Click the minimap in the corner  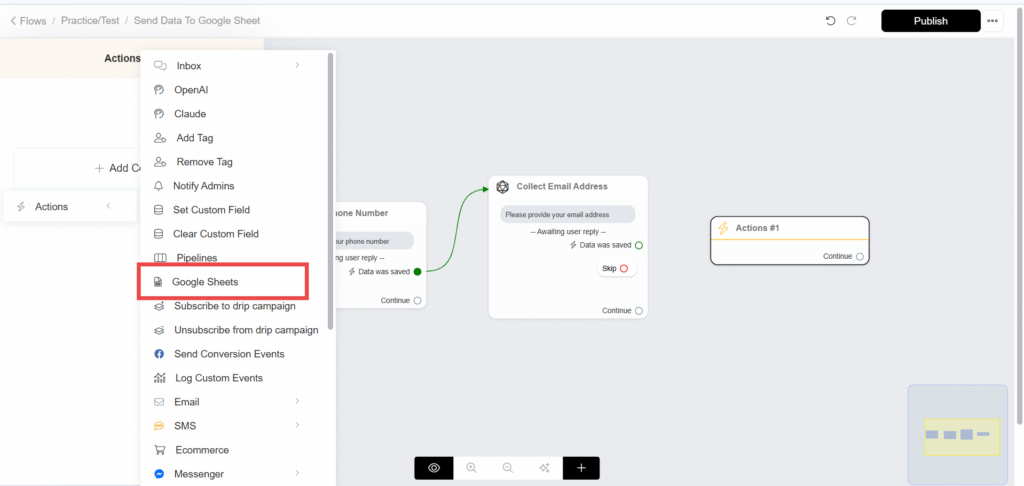point(957,435)
